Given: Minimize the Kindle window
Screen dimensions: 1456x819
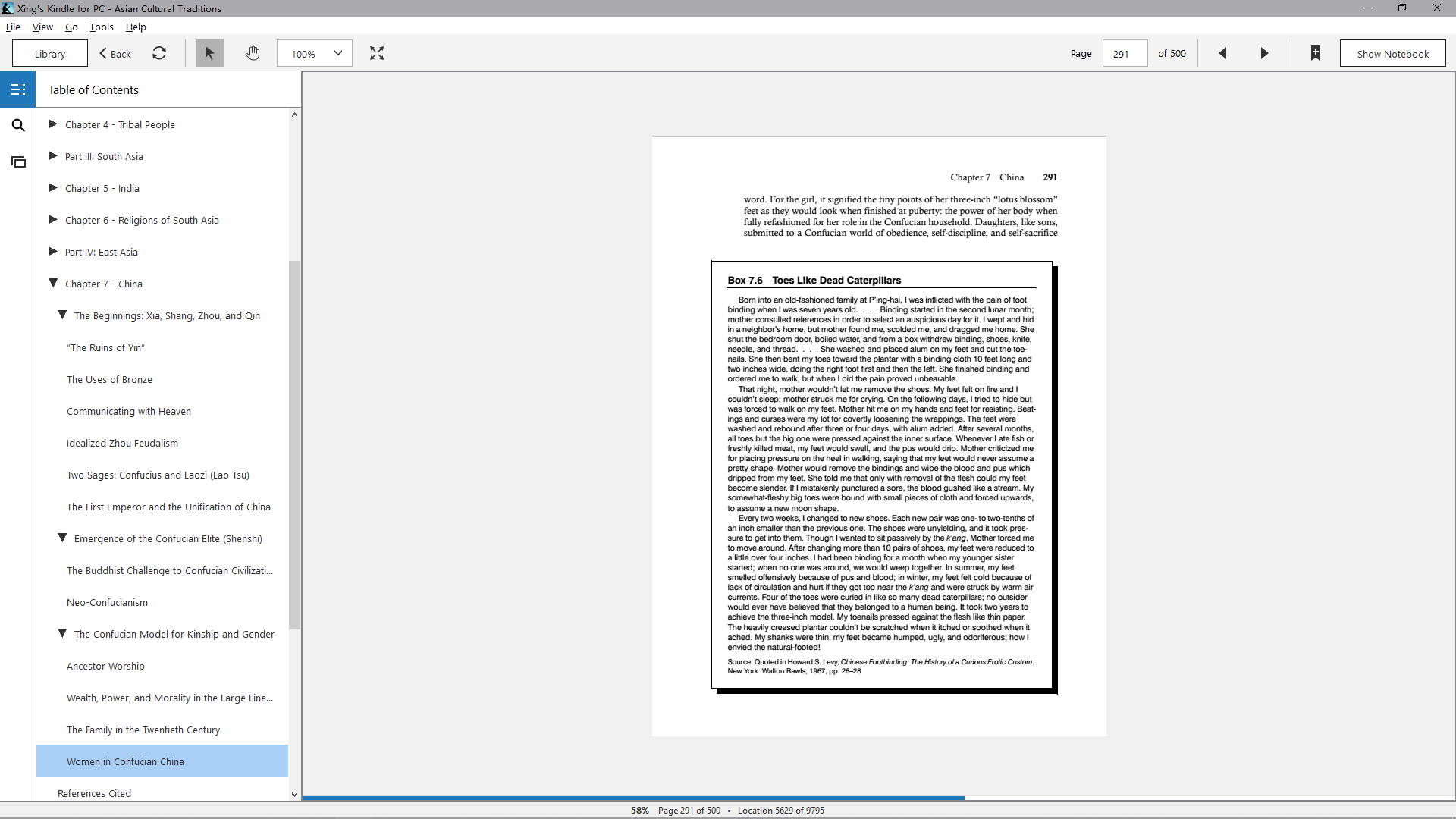Looking at the screenshot, I should (x=1367, y=8).
